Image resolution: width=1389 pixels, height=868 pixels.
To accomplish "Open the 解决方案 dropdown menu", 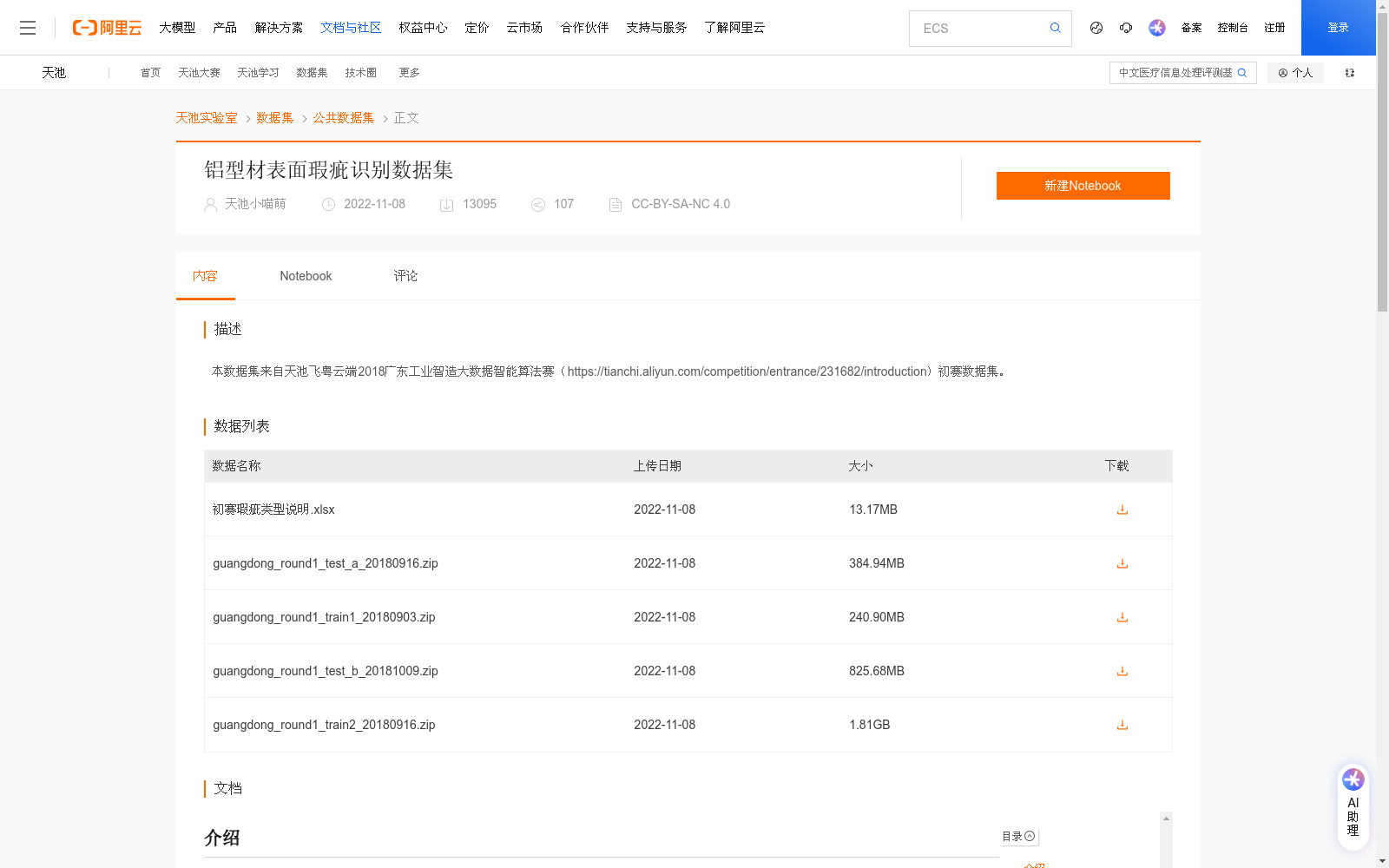I will pyautogui.click(x=279, y=27).
